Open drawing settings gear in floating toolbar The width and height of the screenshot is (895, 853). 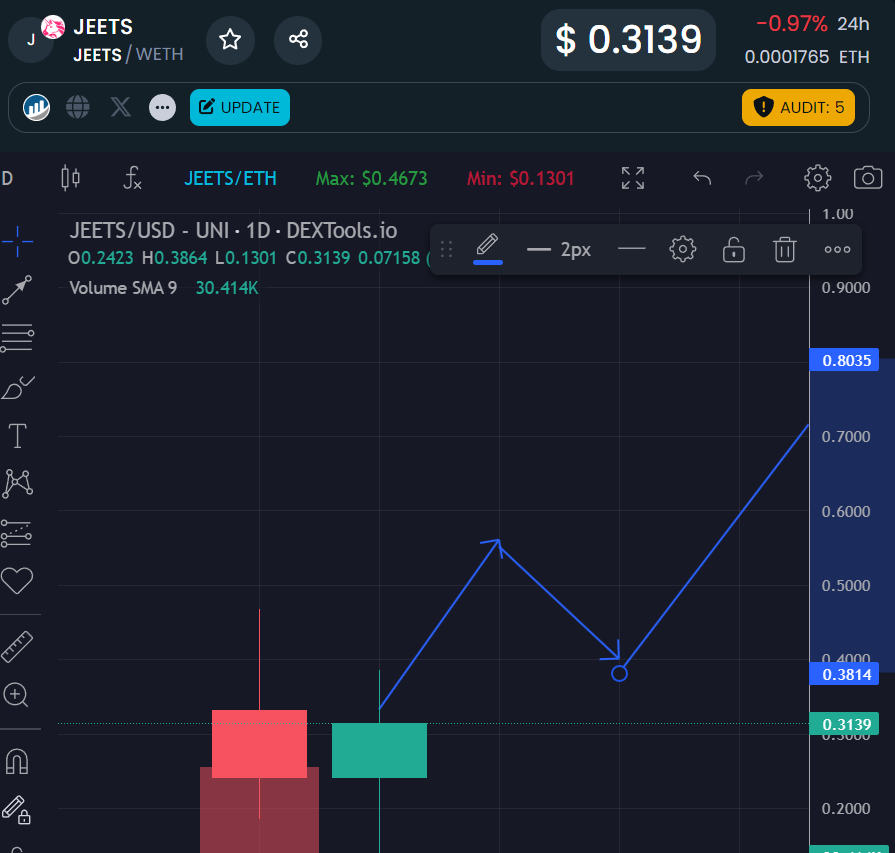coord(683,250)
